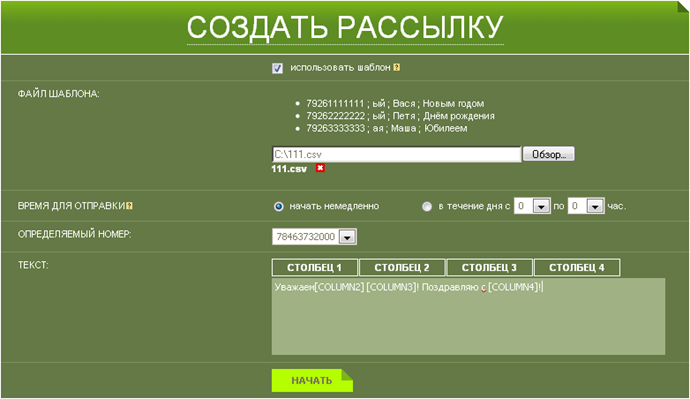The image size is (690, 399).
Task: Select начать немедленно radio option
Action: [x=279, y=206]
